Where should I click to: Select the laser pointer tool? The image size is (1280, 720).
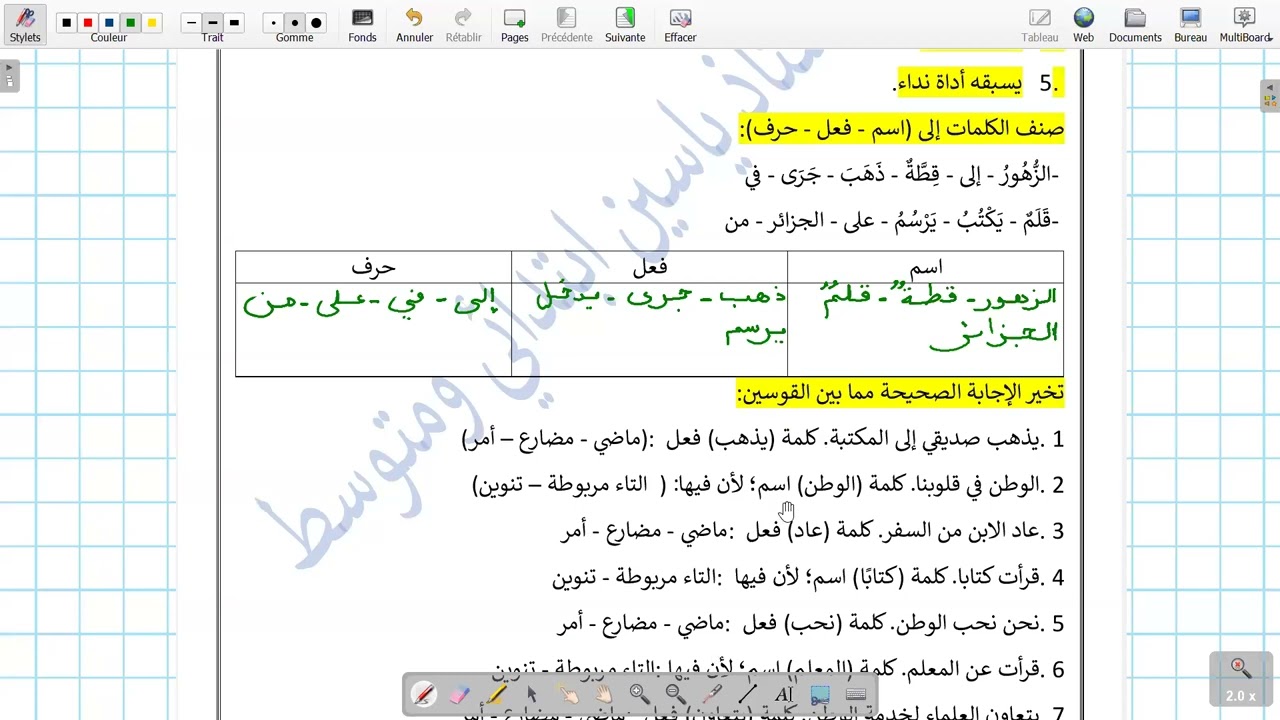coord(711,694)
